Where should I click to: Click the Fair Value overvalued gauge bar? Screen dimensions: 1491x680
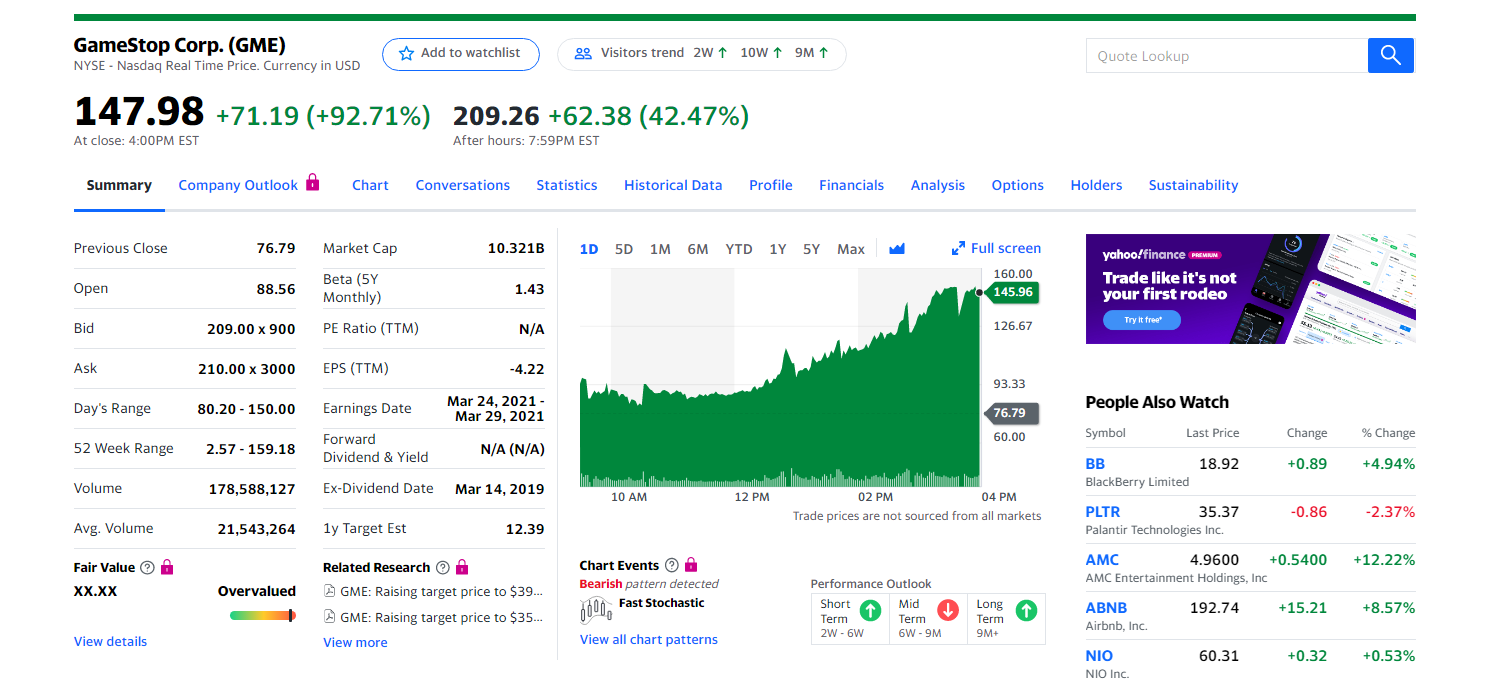click(262, 615)
